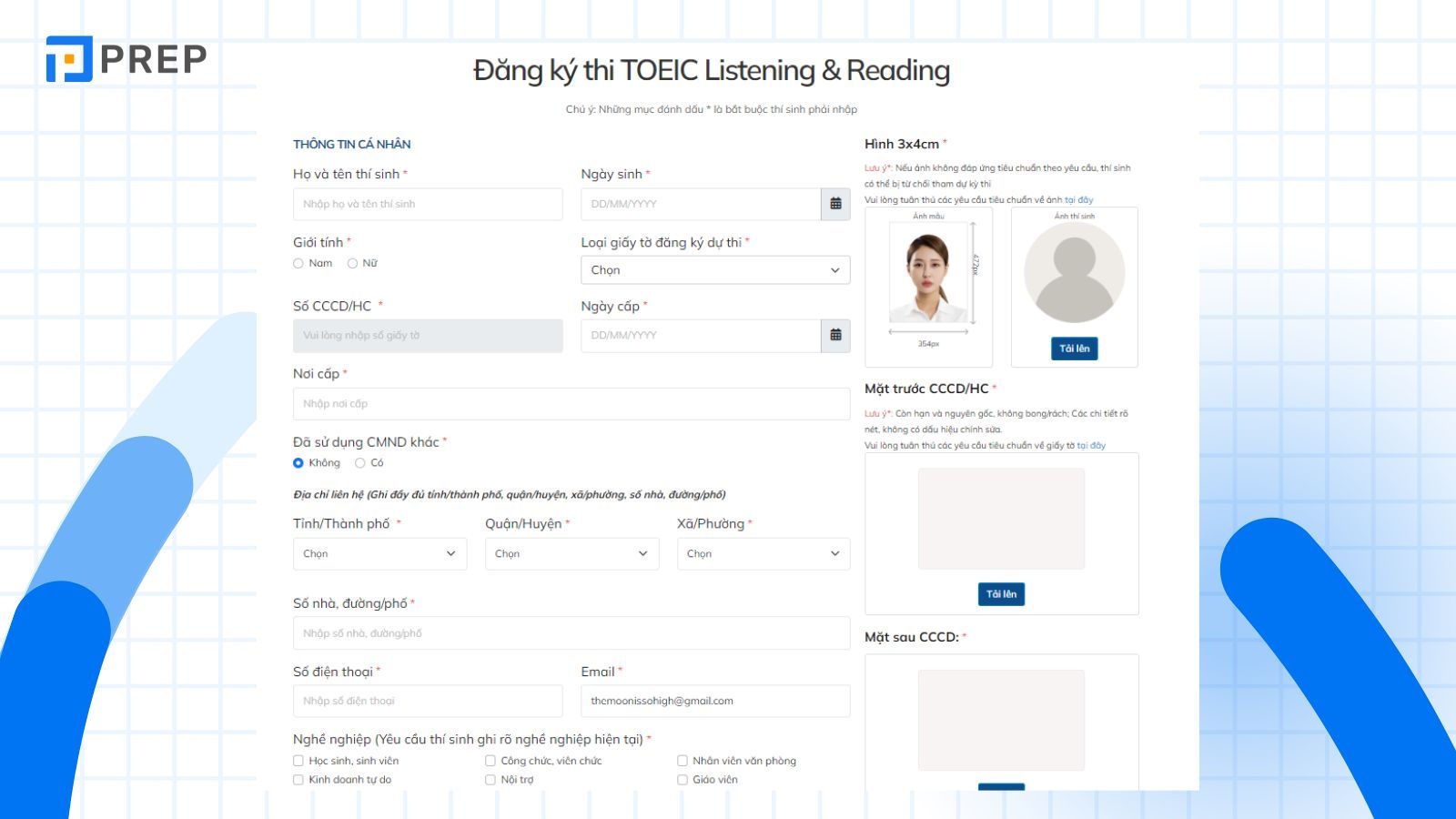Click the Mặt sau CCCD image placeholder
Screen dimensions: 1456x819
tap(1001, 721)
